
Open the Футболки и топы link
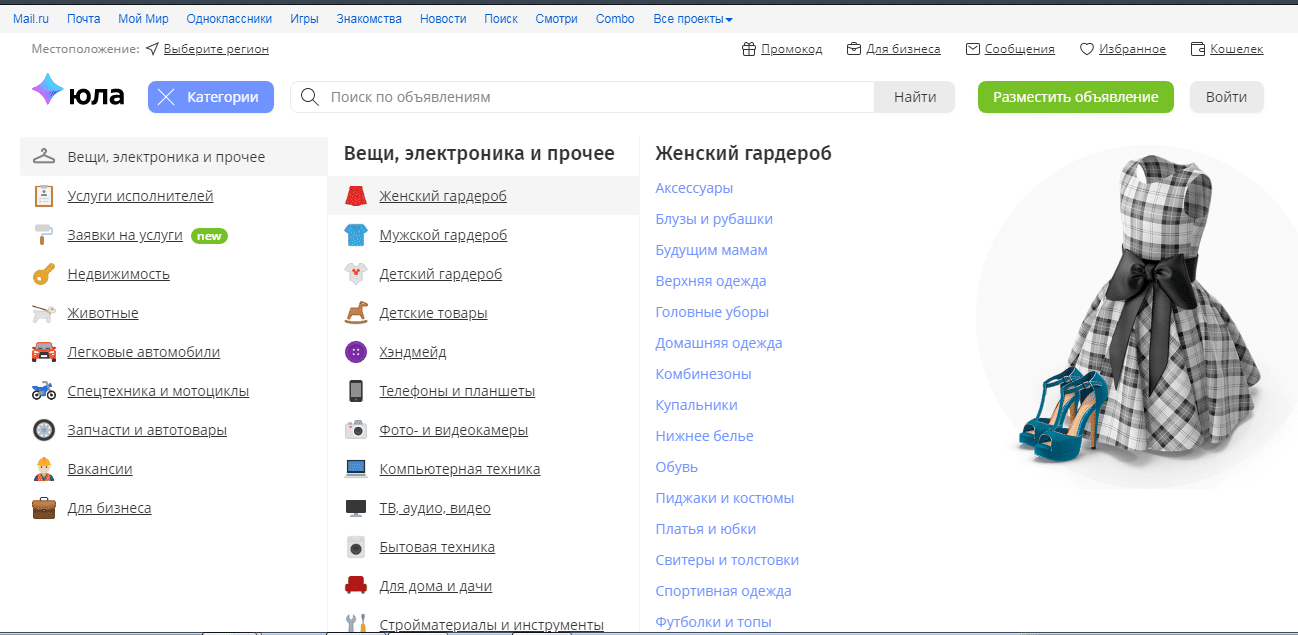[713, 622]
